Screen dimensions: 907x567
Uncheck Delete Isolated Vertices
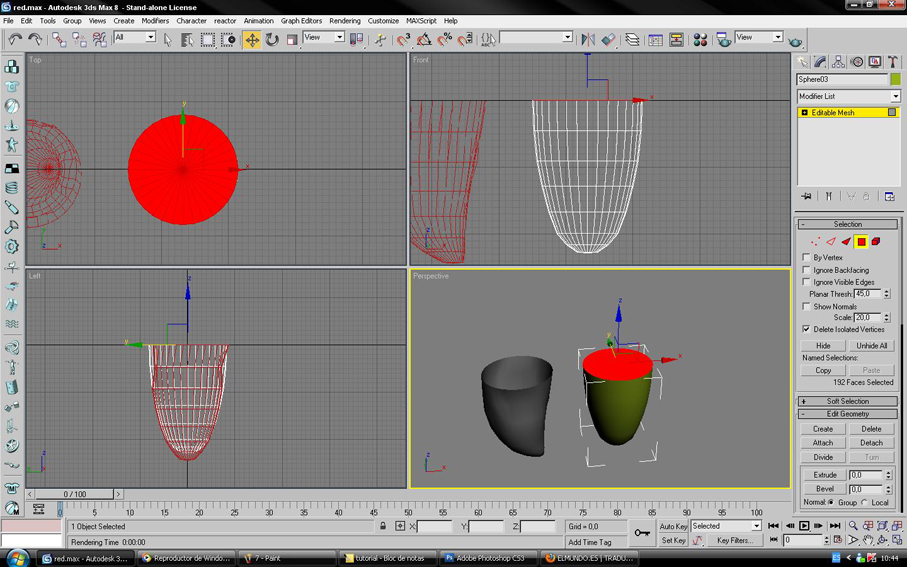(x=806, y=329)
